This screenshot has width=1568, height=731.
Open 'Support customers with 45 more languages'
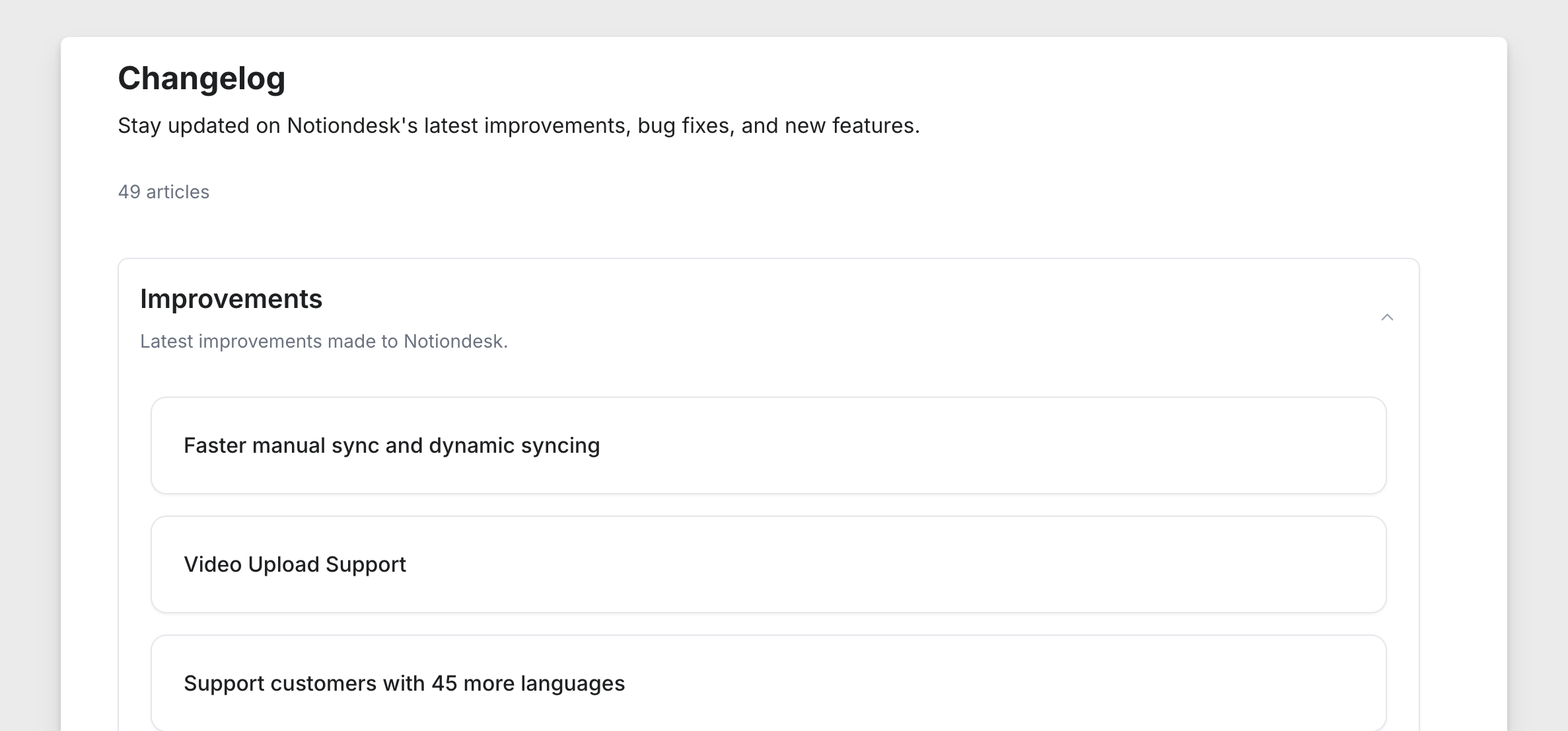(x=768, y=683)
